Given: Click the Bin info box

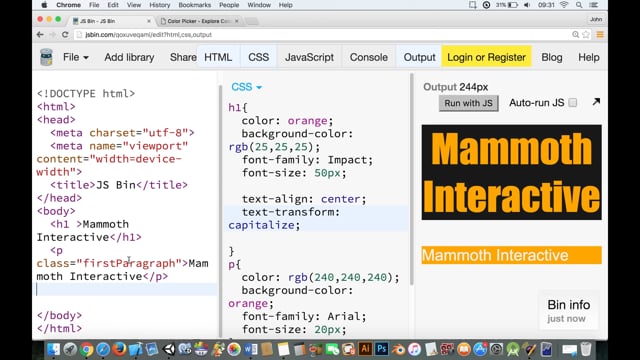Looking at the screenshot, I should point(569,311).
